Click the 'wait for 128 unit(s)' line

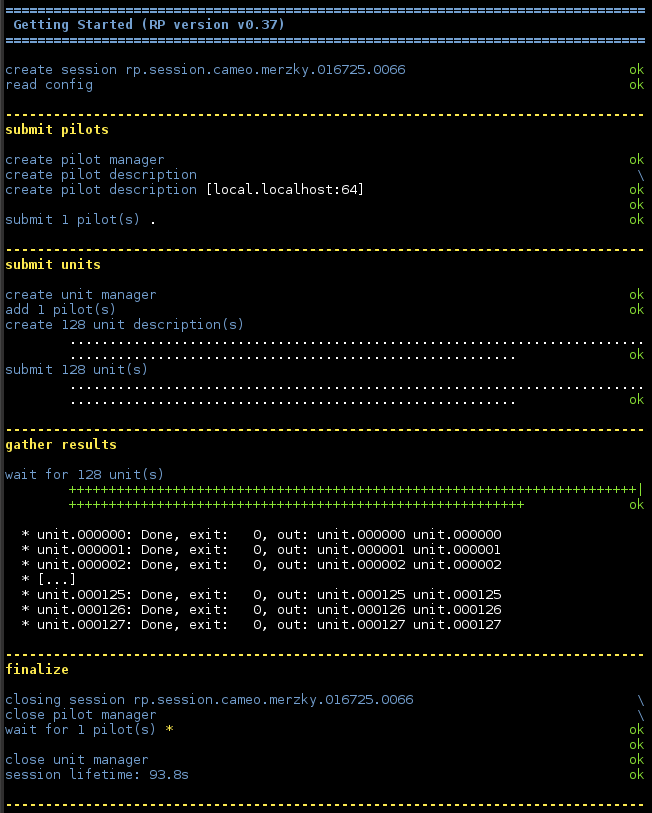tap(85, 474)
